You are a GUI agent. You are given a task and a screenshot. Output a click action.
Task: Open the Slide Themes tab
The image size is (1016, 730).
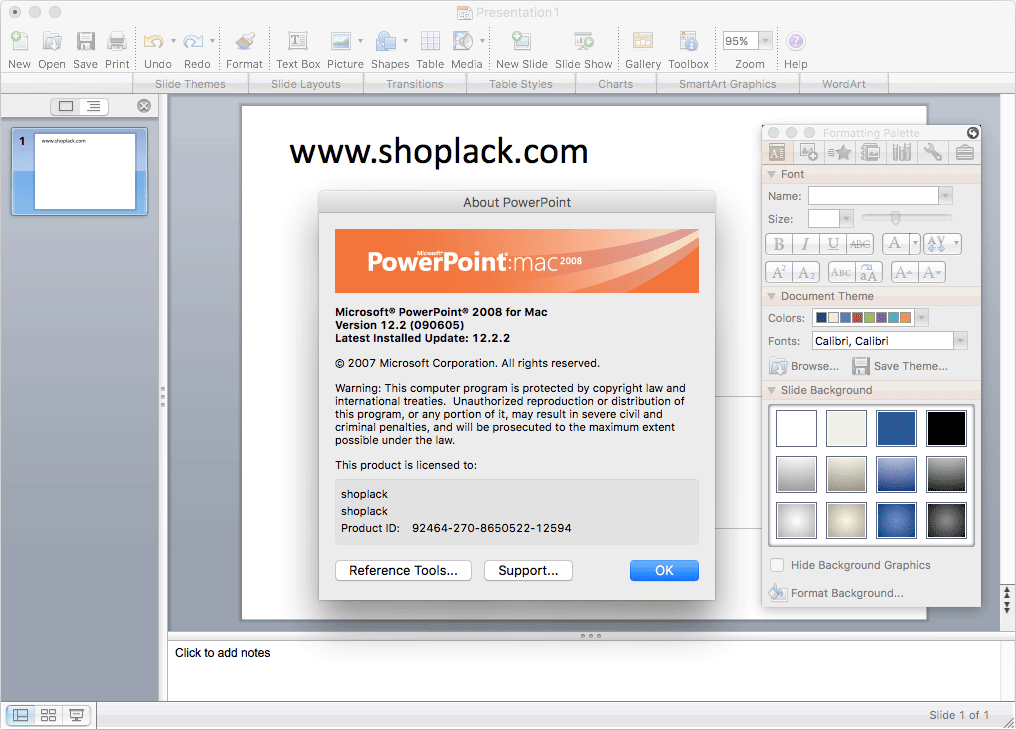tap(190, 84)
